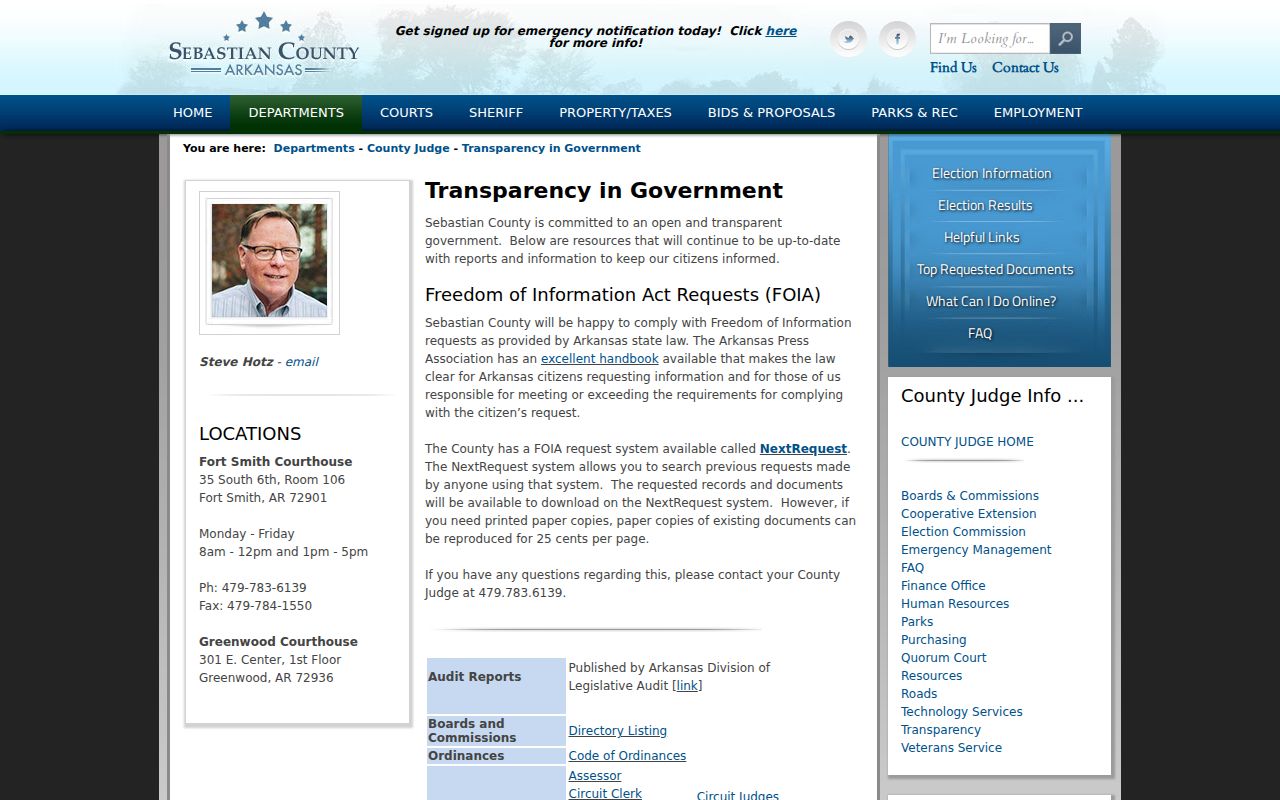Open "What Can I Do Online?"

coord(991,302)
